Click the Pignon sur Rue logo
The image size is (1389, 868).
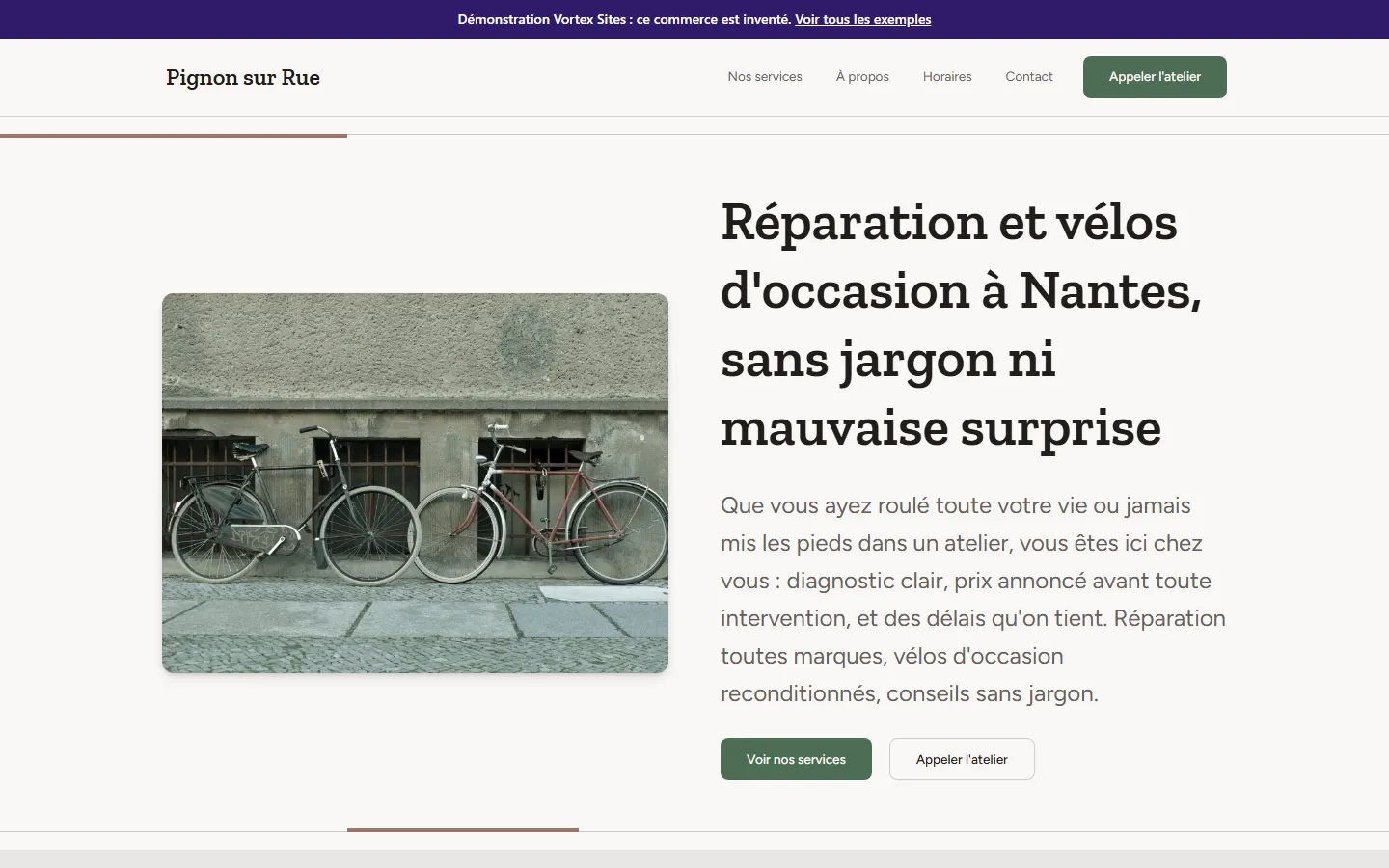click(243, 77)
